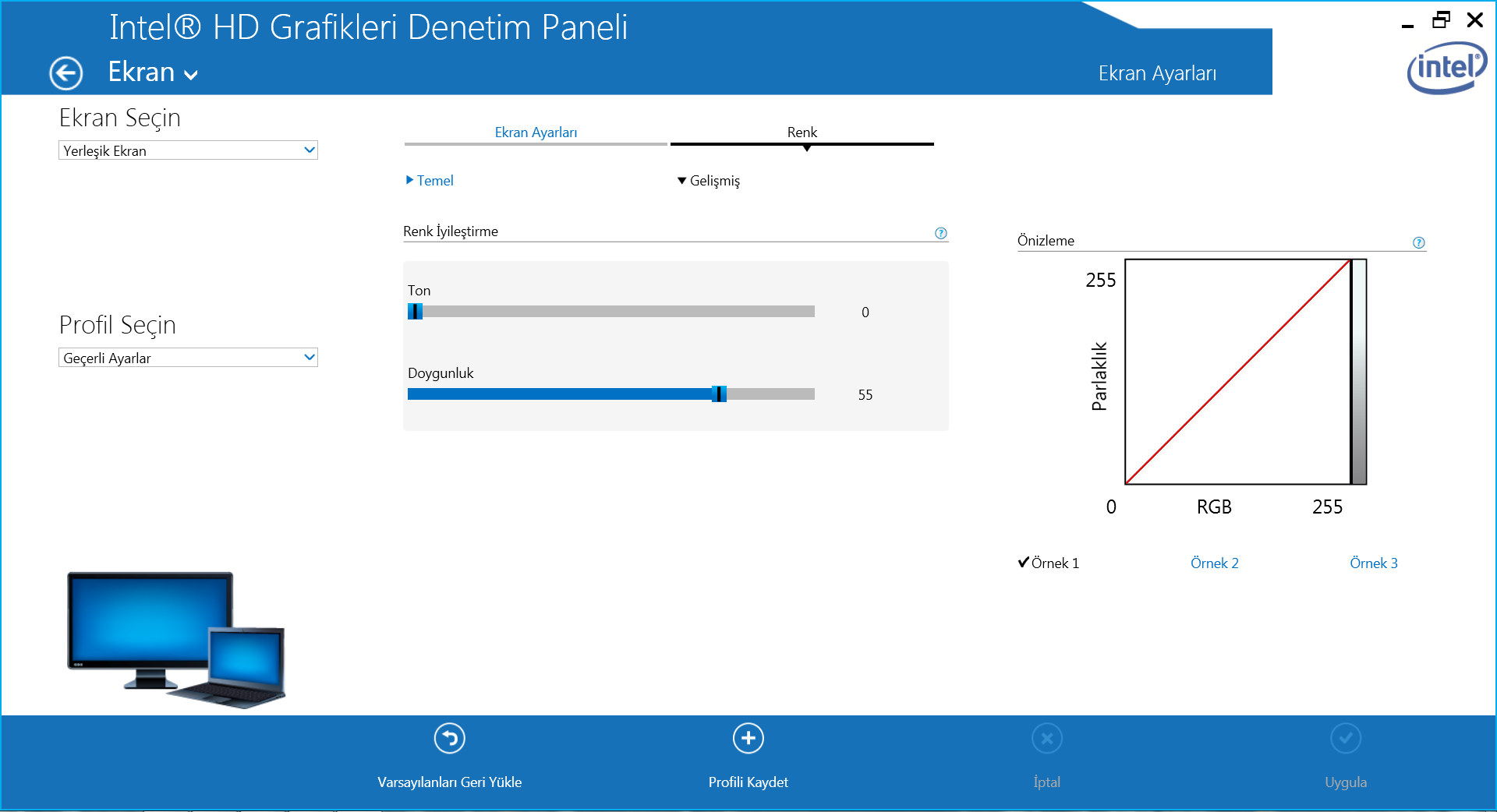Click the Uygula checkmark icon
Viewport: 1497px width, 812px height.
click(x=1346, y=738)
